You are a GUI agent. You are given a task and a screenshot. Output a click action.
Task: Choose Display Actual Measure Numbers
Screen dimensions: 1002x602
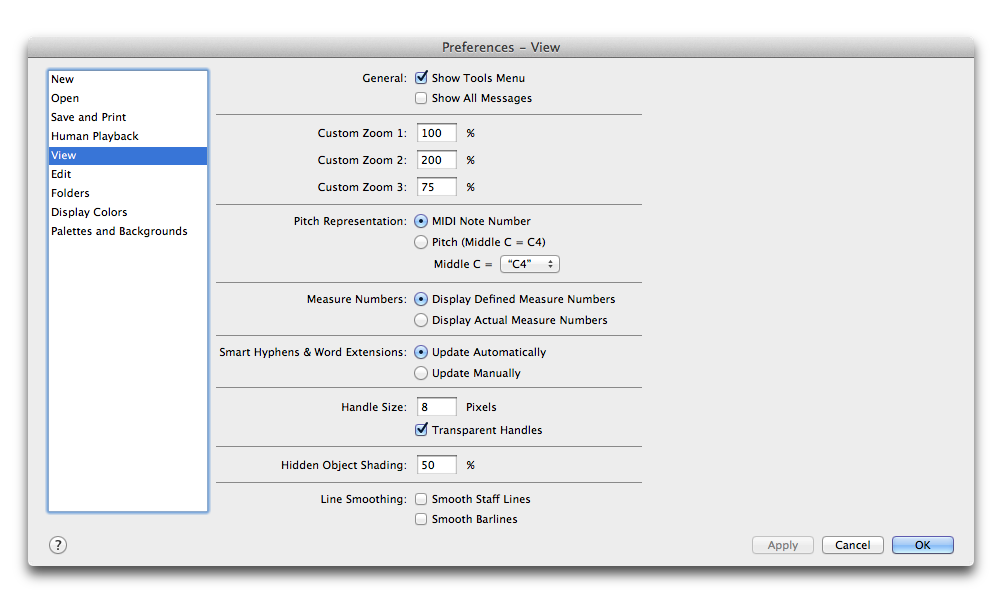click(x=421, y=319)
